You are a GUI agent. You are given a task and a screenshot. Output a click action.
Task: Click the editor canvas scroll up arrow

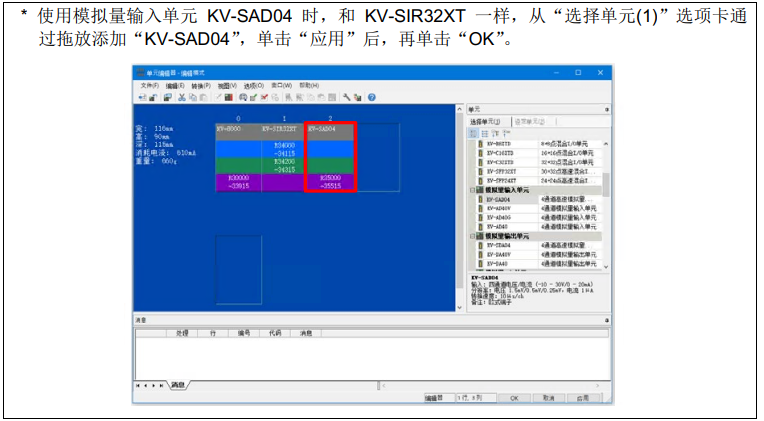(x=459, y=110)
